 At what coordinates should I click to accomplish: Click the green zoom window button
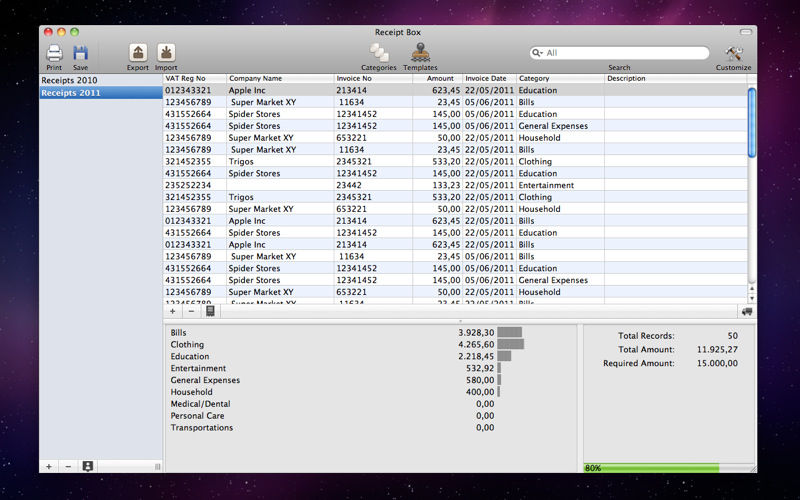tap(74, 32)
